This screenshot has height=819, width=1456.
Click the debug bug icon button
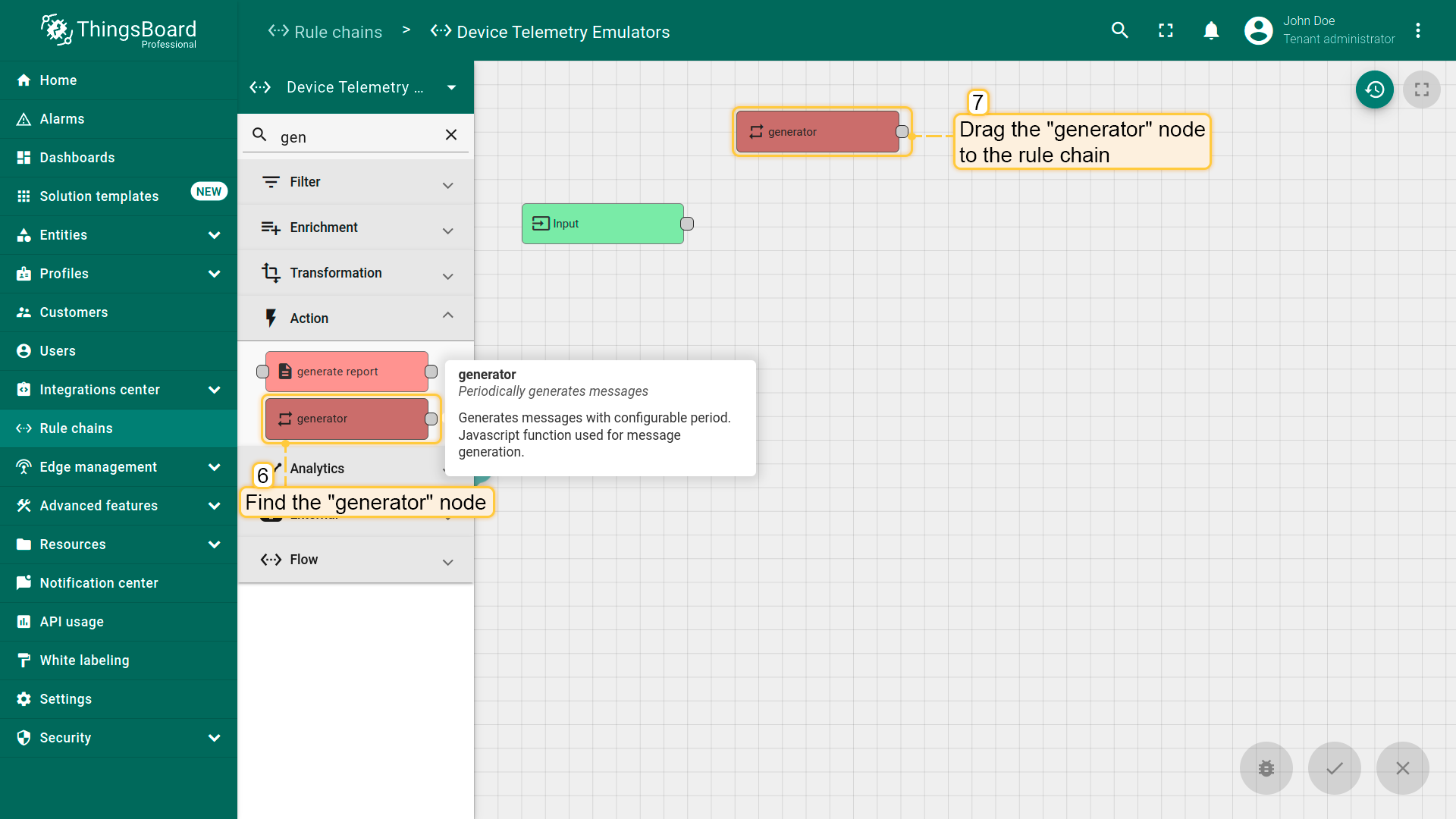pyautogui.click(x=1266, y=768)
